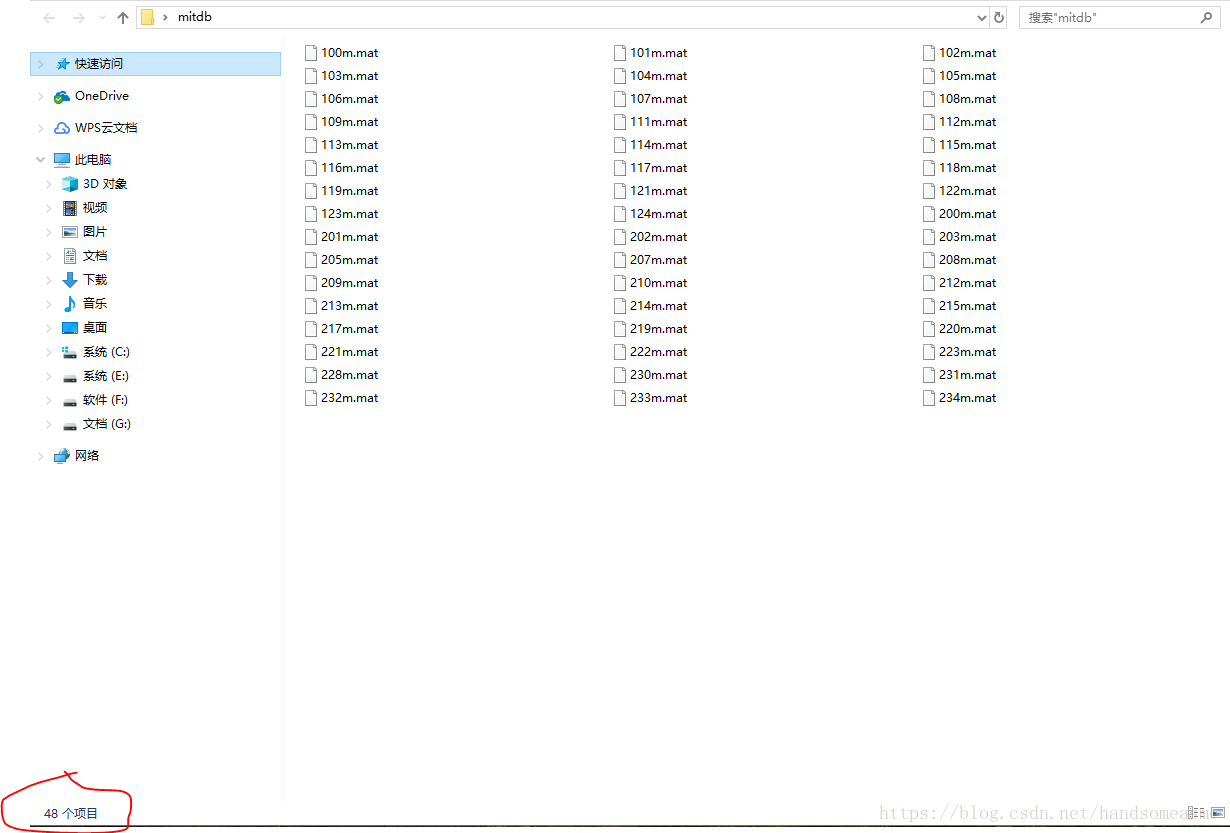Click the folder icon in address bar
Image resolution: width=1230 pixels, height=833 pixels.
point(147,17)
